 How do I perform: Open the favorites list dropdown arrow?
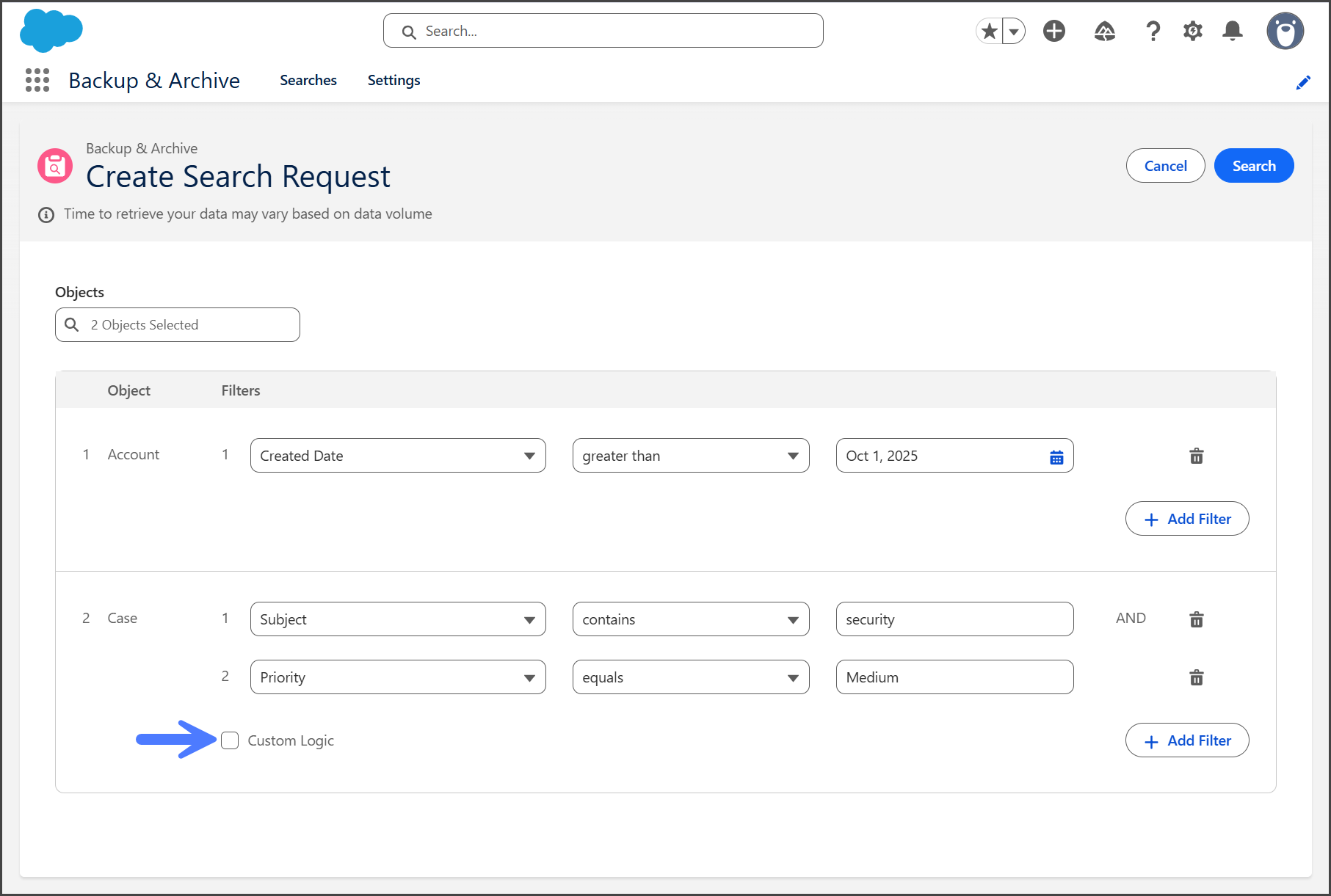coord(1014,32)
